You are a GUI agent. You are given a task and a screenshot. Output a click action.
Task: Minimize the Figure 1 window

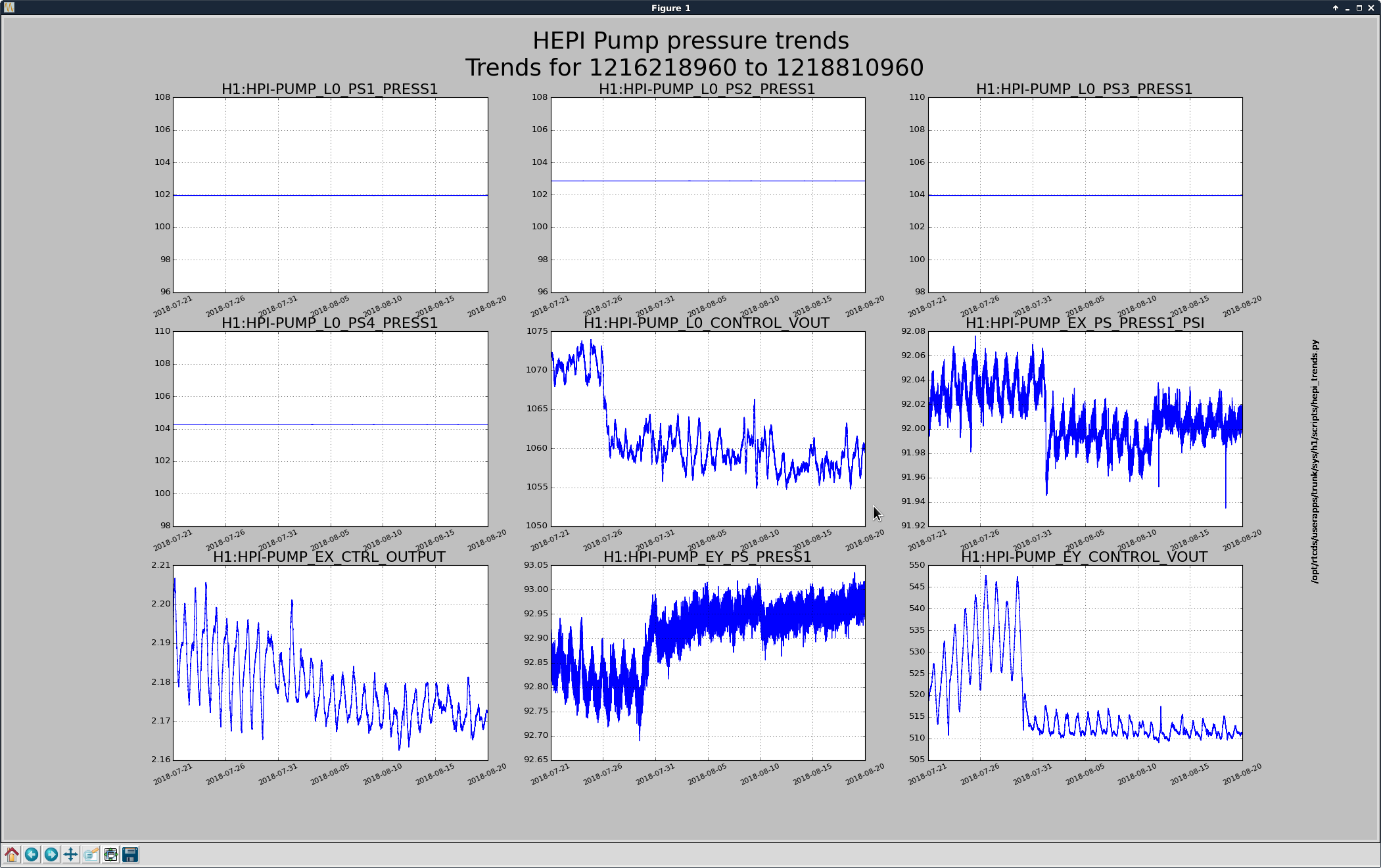(1347, 8)
